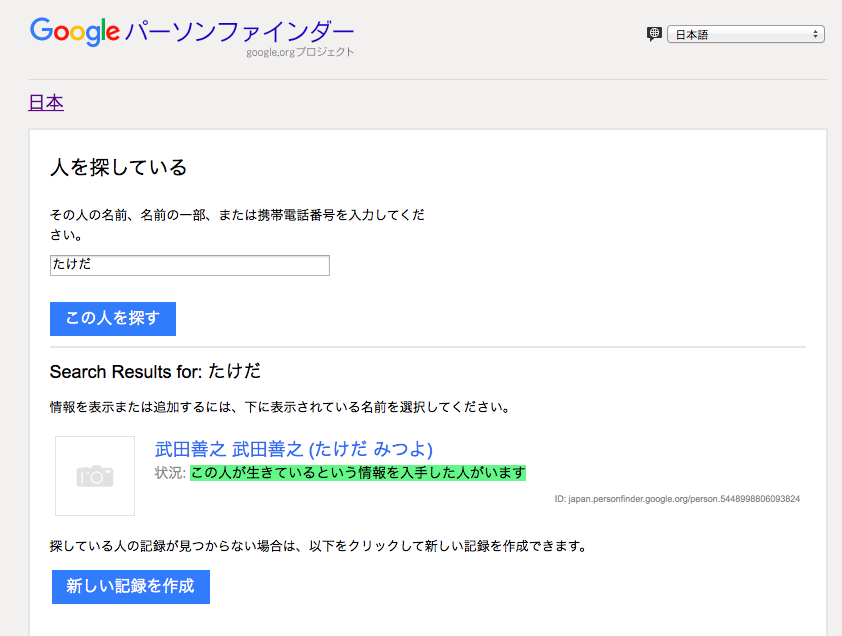Click the language globe speech-bubble icon
Image resolution: width=842 pixels, height=636 pixels.
click(x=654, y=34)
